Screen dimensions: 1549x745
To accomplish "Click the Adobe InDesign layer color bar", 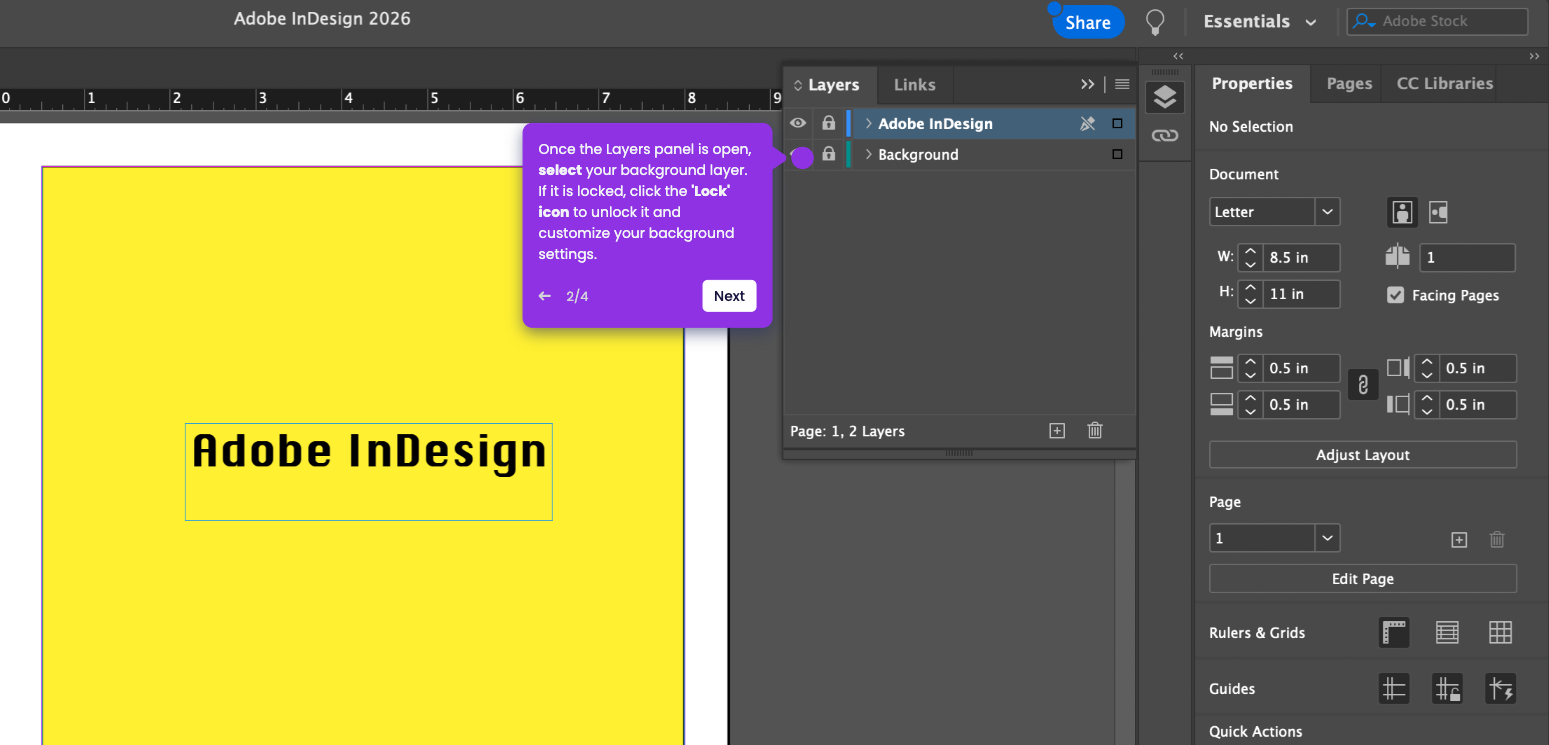I will point(849,124).
